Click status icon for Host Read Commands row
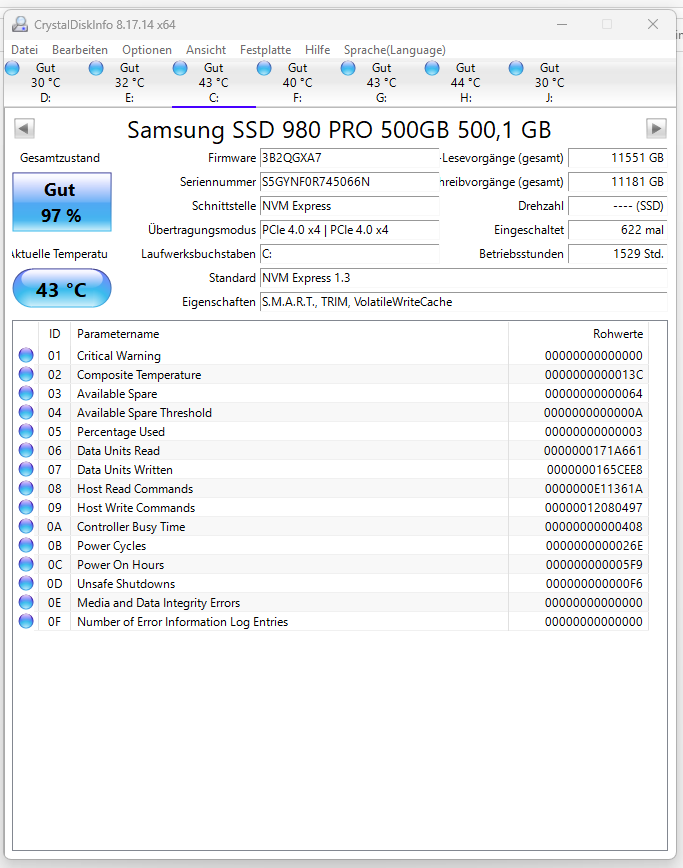Viewport: 683px width, 868px height. click(x=26, y=488)
